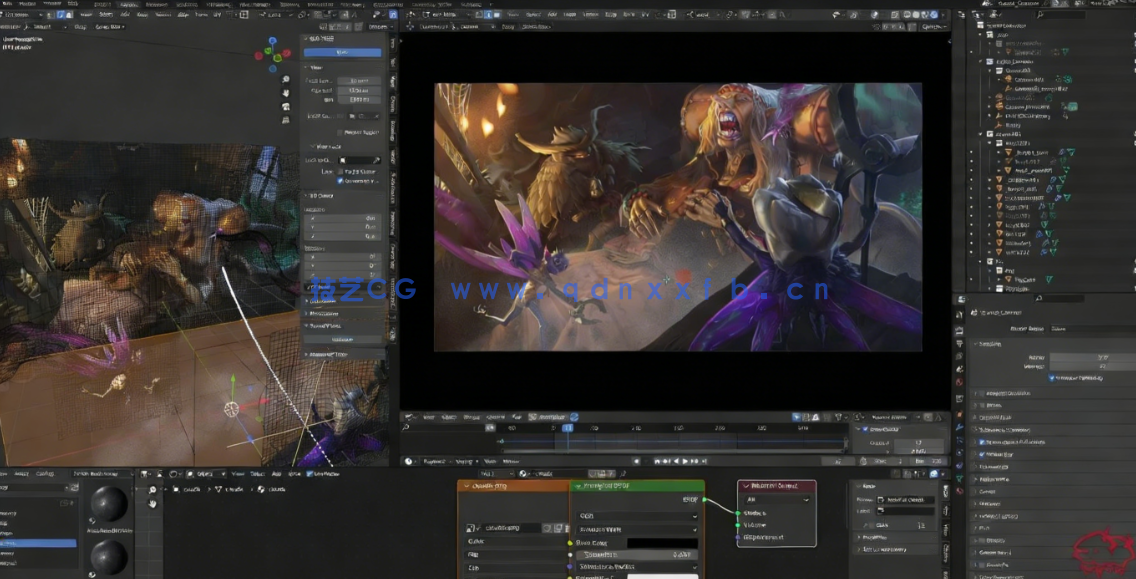
Task: Click the eyedropper icon in the sidebar panel
Action: tap(377, 160)
